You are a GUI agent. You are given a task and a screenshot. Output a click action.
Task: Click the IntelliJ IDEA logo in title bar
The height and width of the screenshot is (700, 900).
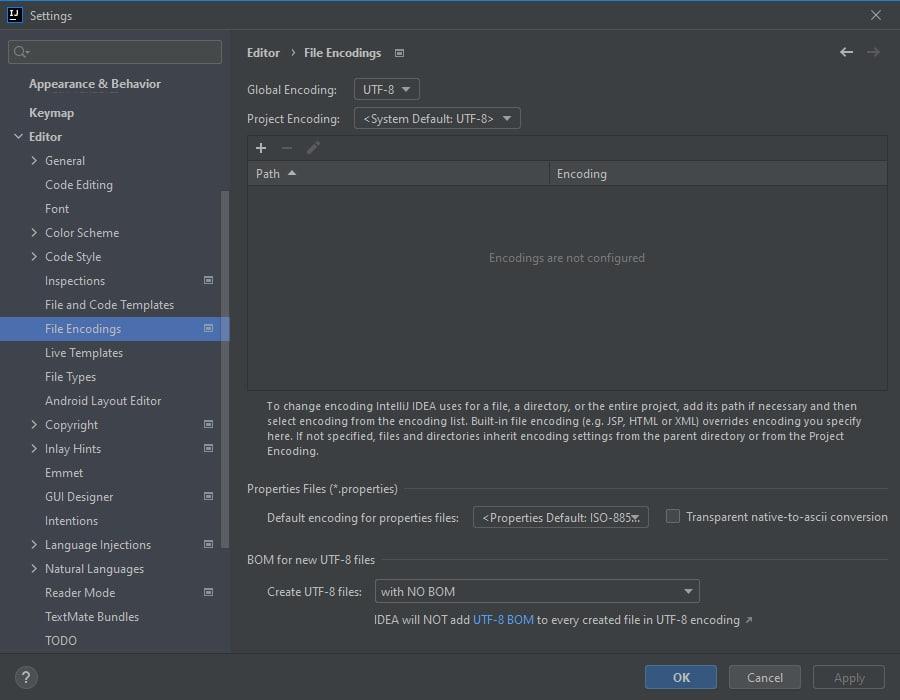point(14,15)
